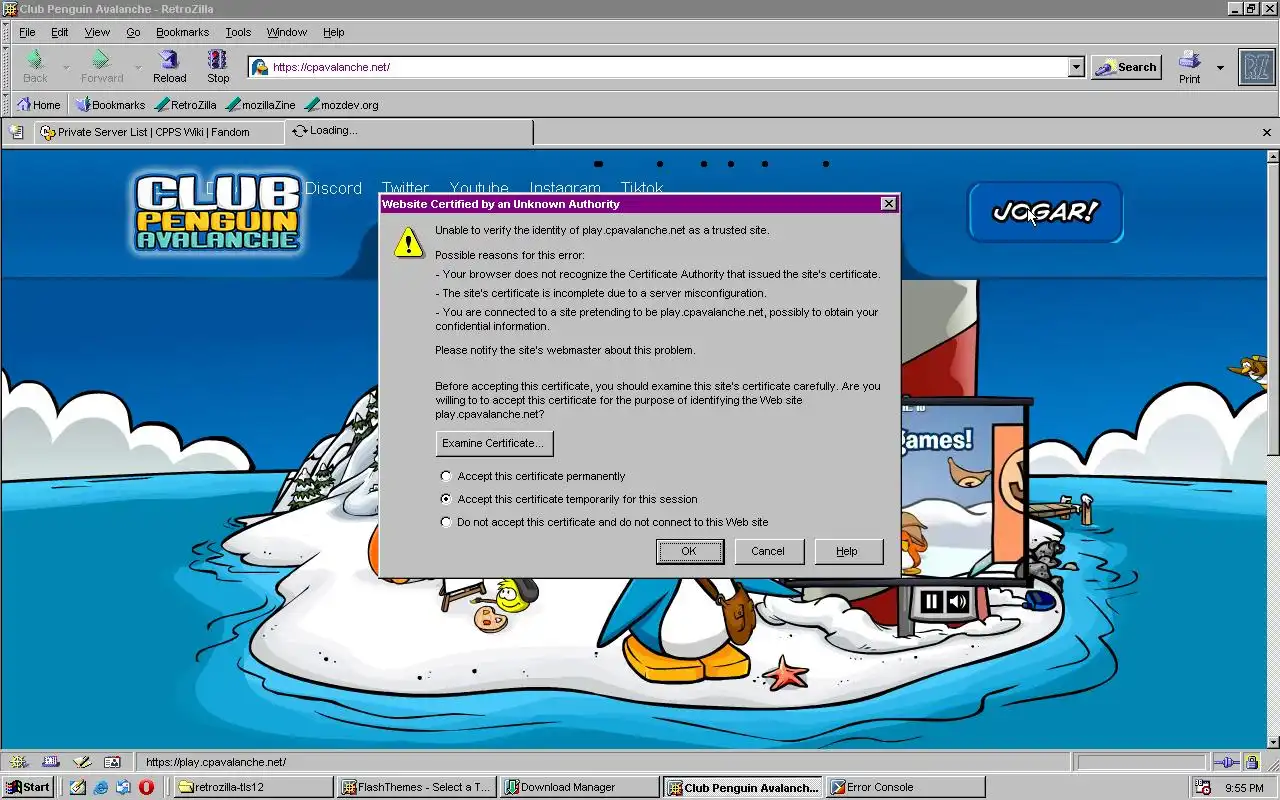1280x800 pixels.
Task: Open the Go menu
Action: tap(133, 32)
